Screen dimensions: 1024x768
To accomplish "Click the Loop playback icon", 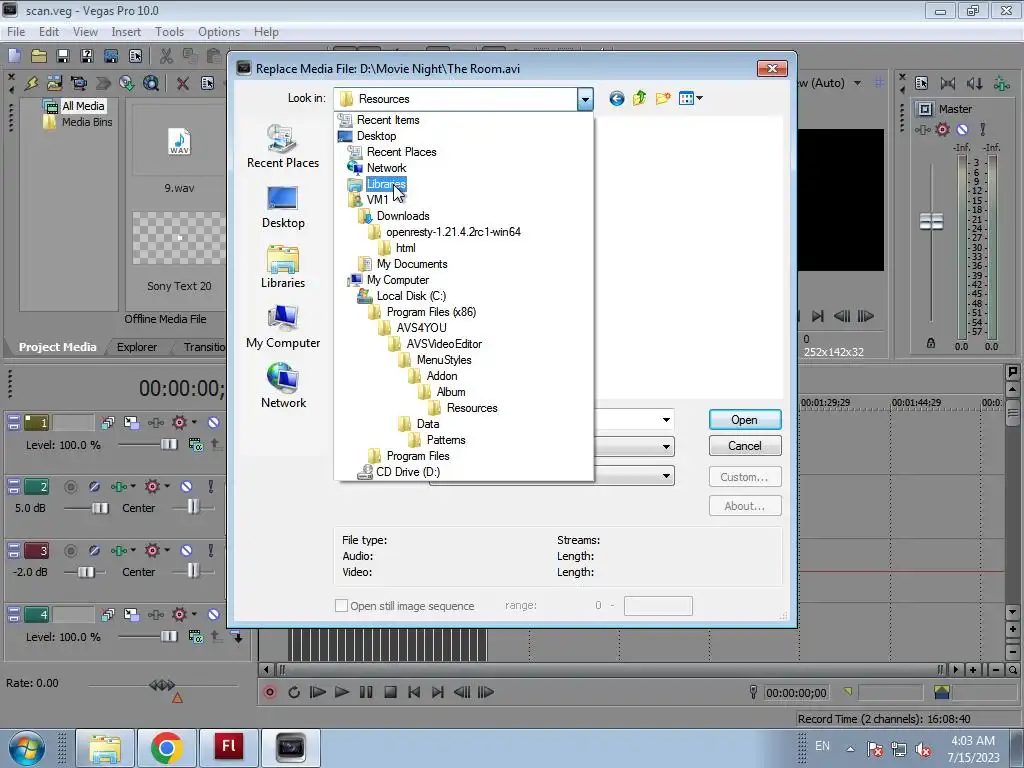I will pyautogui.click(x=294, y=692).
